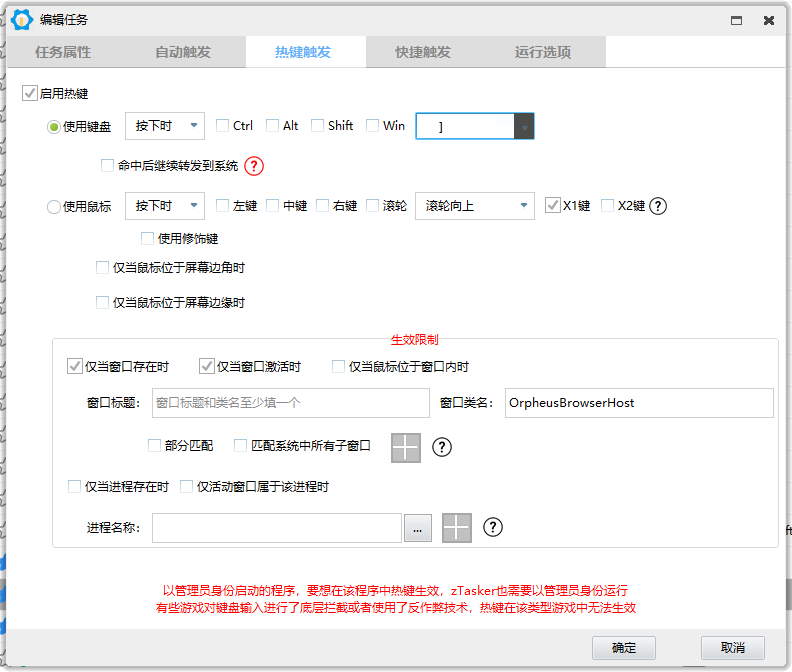
Task: Open the 运行选项 tab
Action: (x=543, y=52)
